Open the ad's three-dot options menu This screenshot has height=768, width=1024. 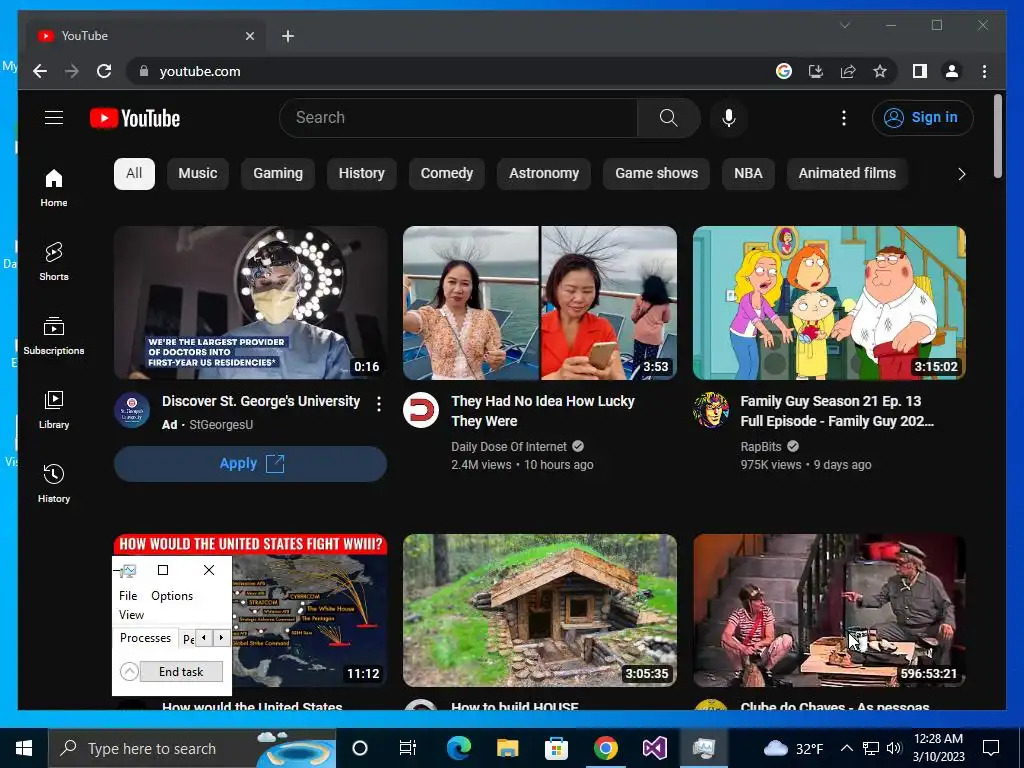tap(379, 404)
